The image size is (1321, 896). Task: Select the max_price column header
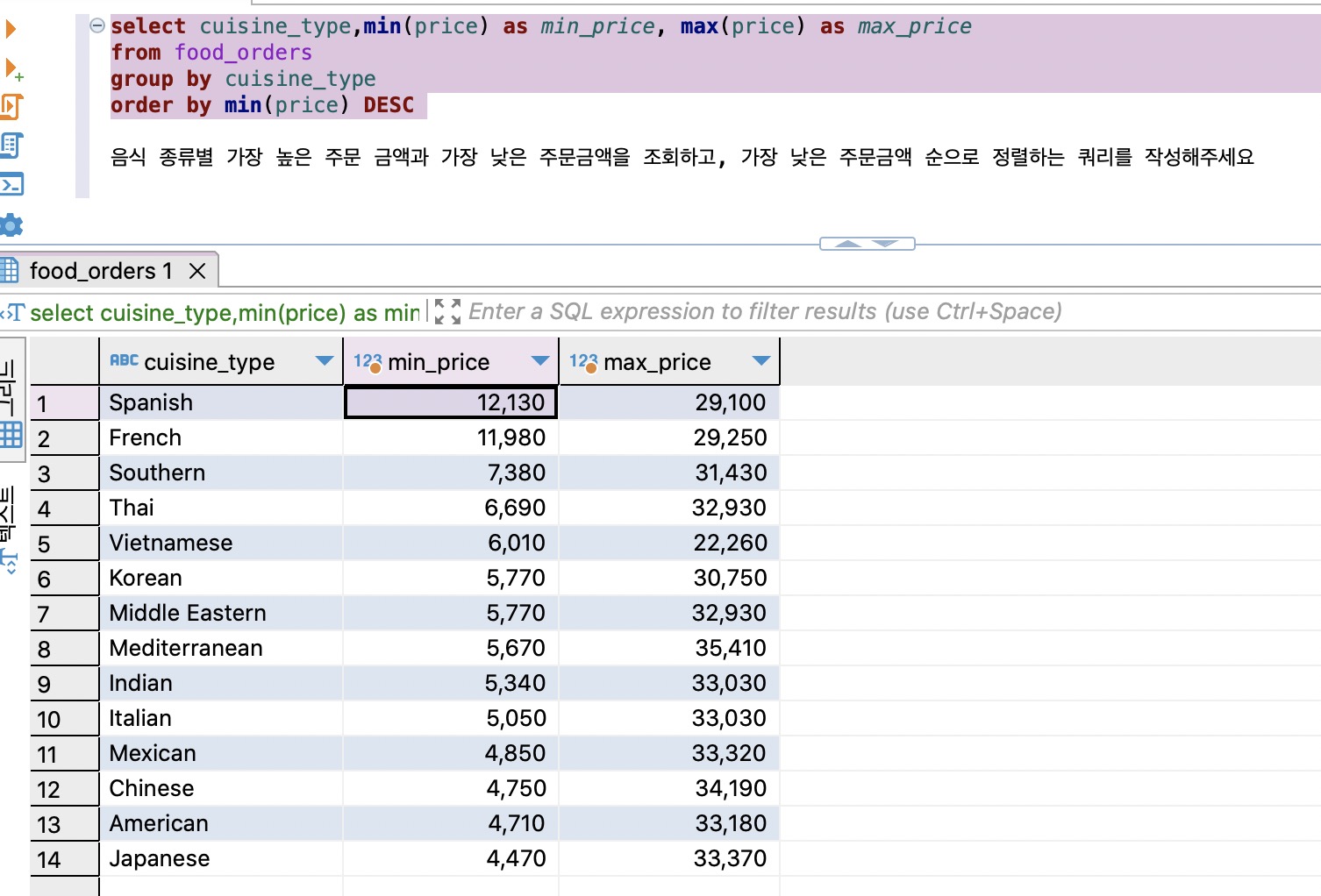click(x=668, y=361)
